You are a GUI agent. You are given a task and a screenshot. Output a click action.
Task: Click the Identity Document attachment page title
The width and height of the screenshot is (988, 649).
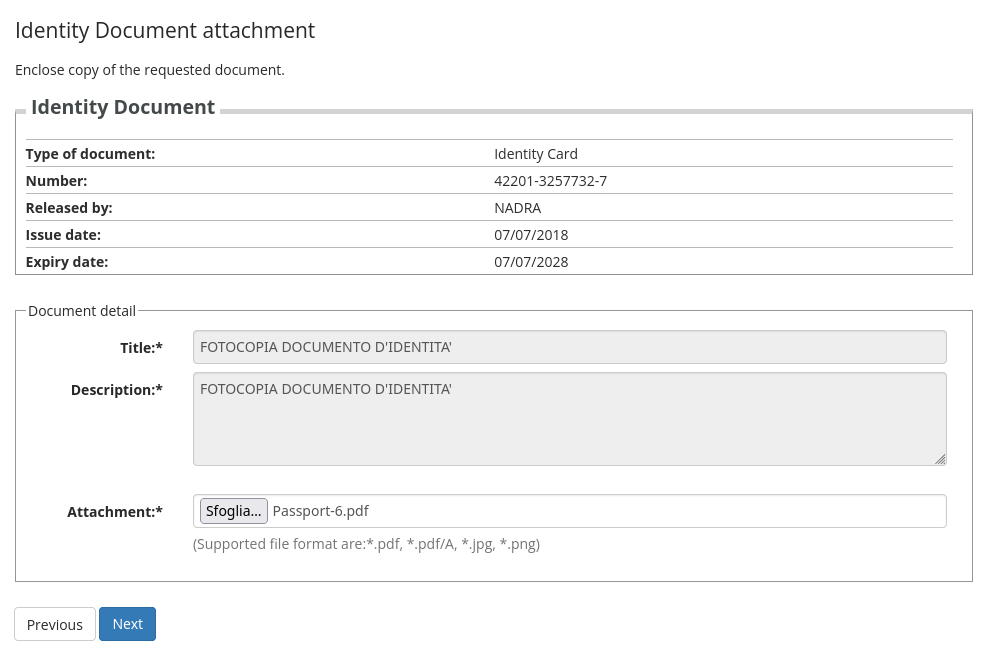tap(165, 30)
